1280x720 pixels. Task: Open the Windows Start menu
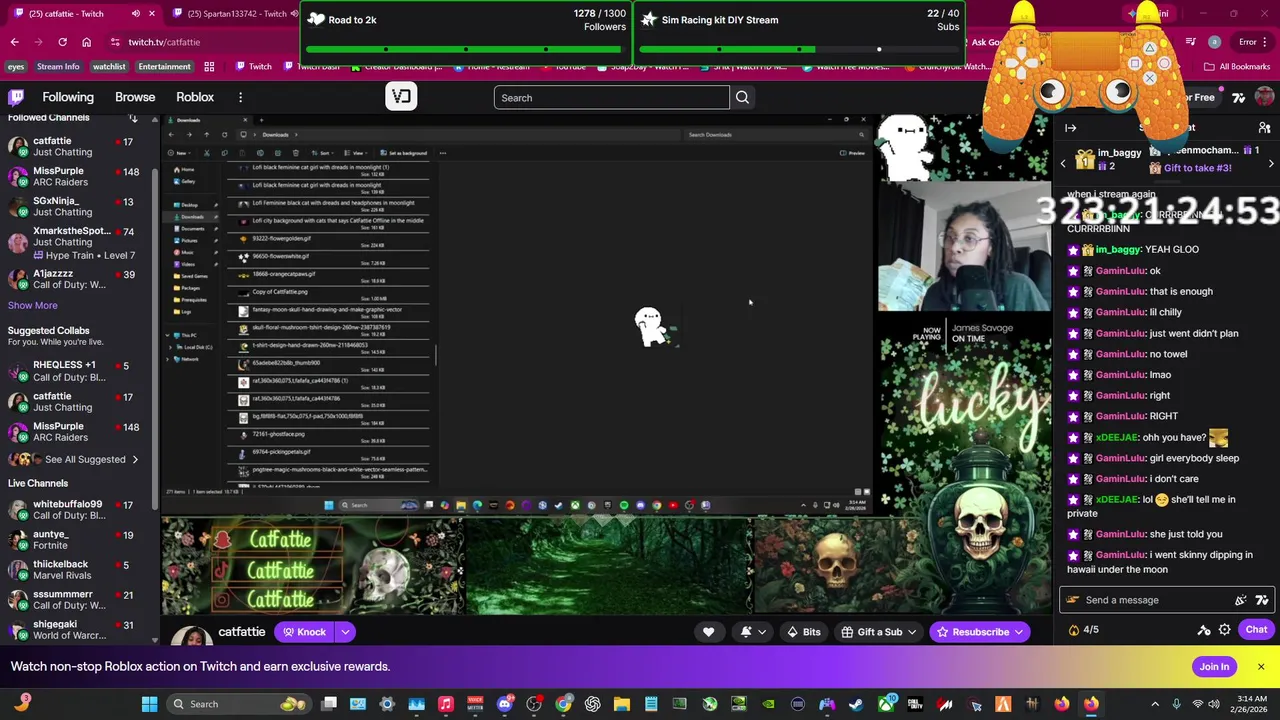pos(149,704)
